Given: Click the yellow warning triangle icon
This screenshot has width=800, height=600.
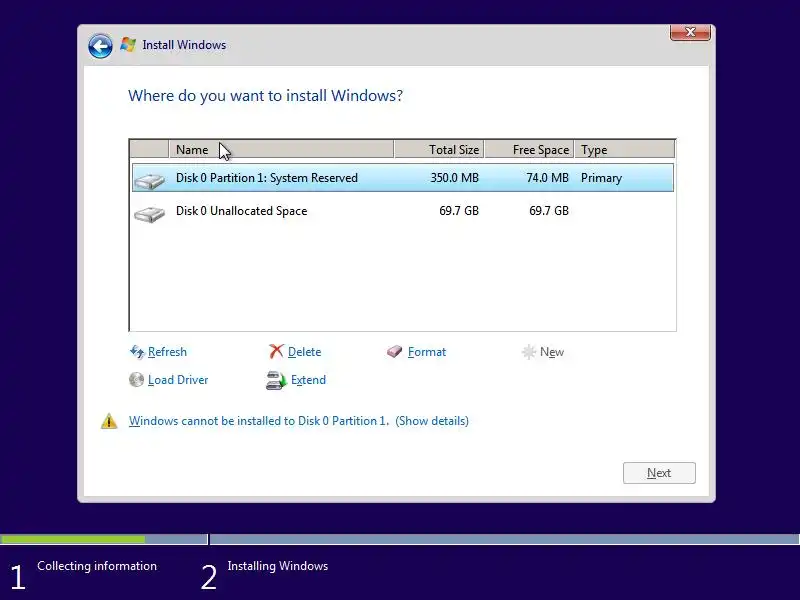Looking at the screenshot, I should coord(109,421).
